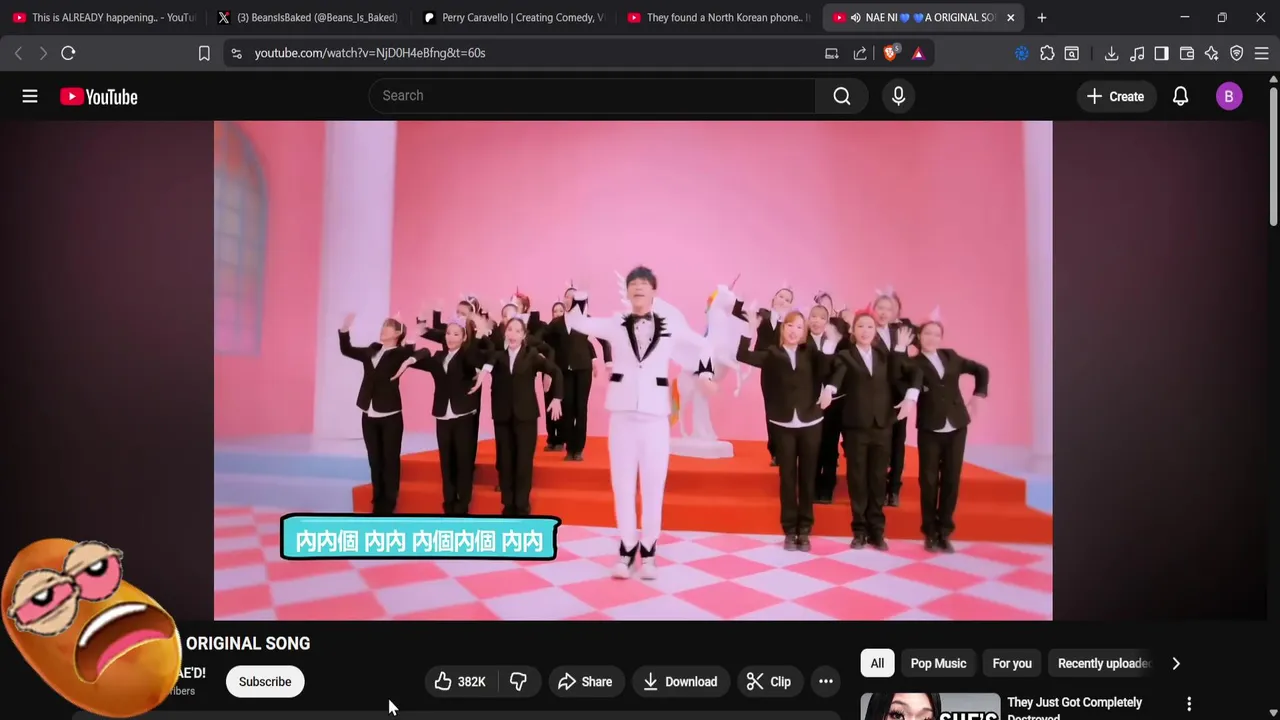Open the 'They Just Got Completely' recommended thumbnail

coord(930,706)
